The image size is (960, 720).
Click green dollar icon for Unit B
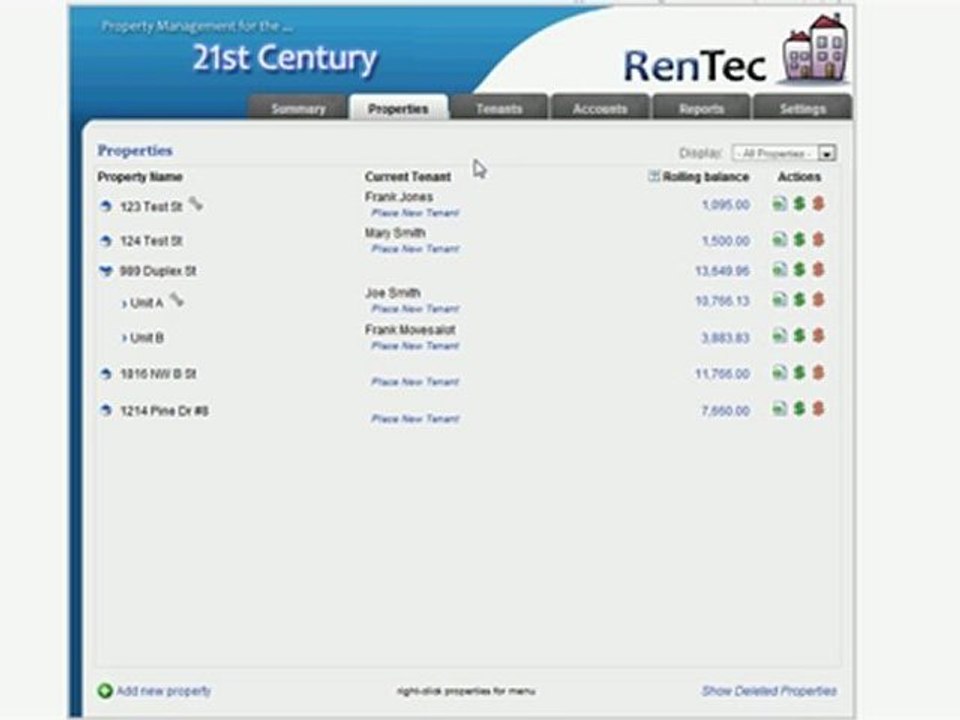pyautogui.click(x=799, y=336)
